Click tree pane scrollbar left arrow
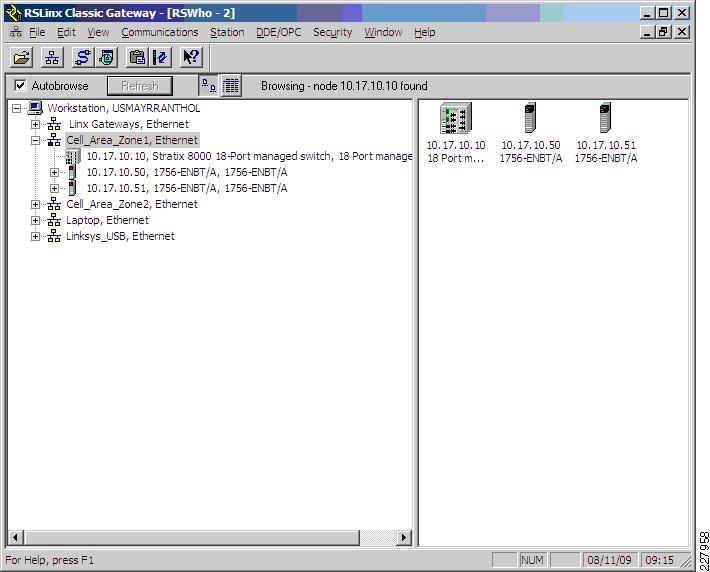 coord(15,538)
